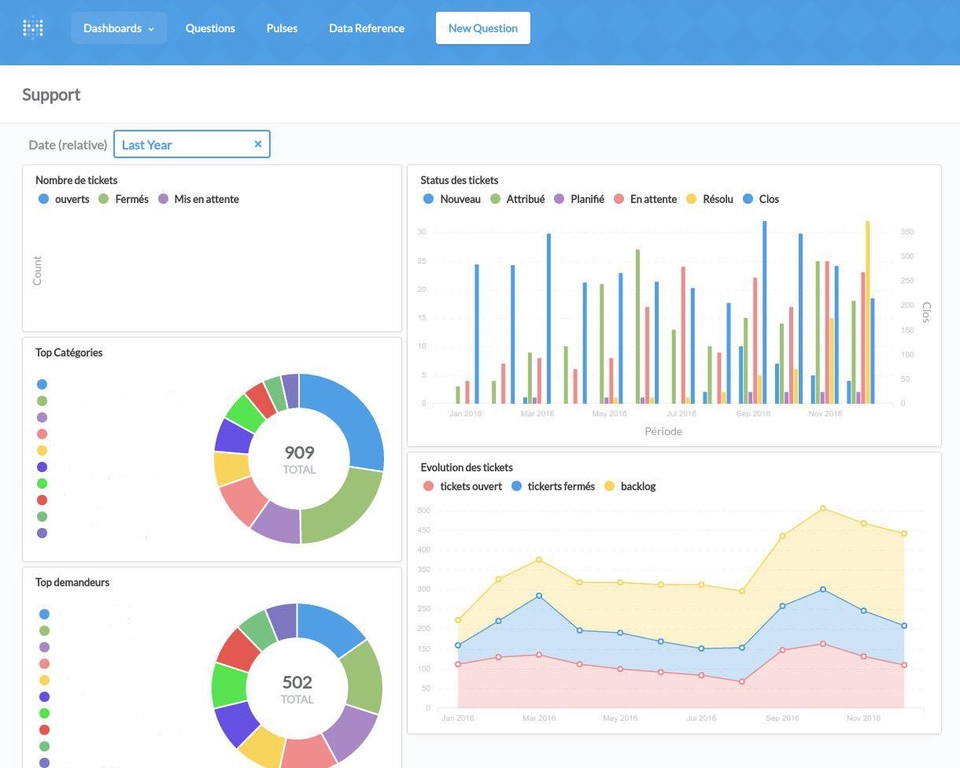Click the Oct 2016 backlog peak point

(823, 508)
